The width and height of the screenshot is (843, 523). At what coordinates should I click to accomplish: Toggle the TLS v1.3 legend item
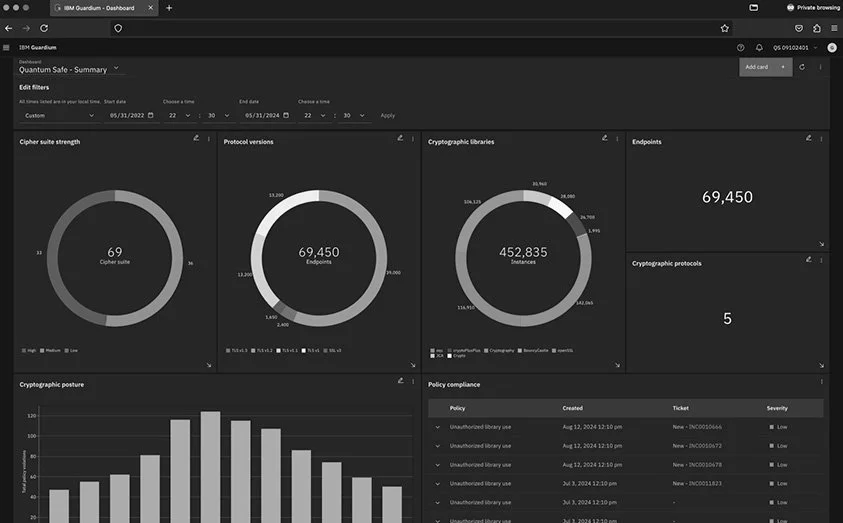tap(237, 350)
